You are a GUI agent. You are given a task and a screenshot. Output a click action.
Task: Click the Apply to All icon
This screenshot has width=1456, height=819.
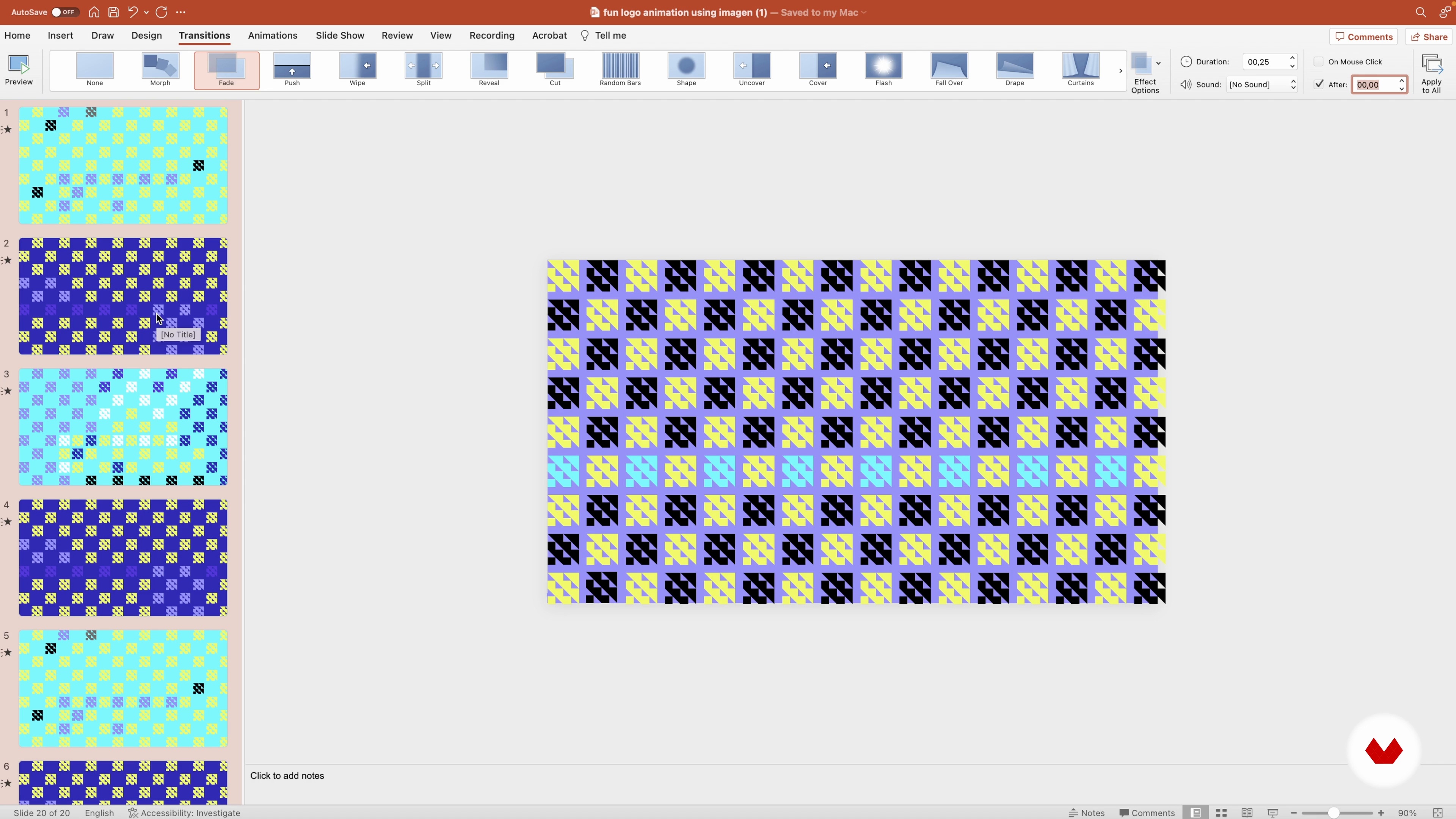[1431, 74]
